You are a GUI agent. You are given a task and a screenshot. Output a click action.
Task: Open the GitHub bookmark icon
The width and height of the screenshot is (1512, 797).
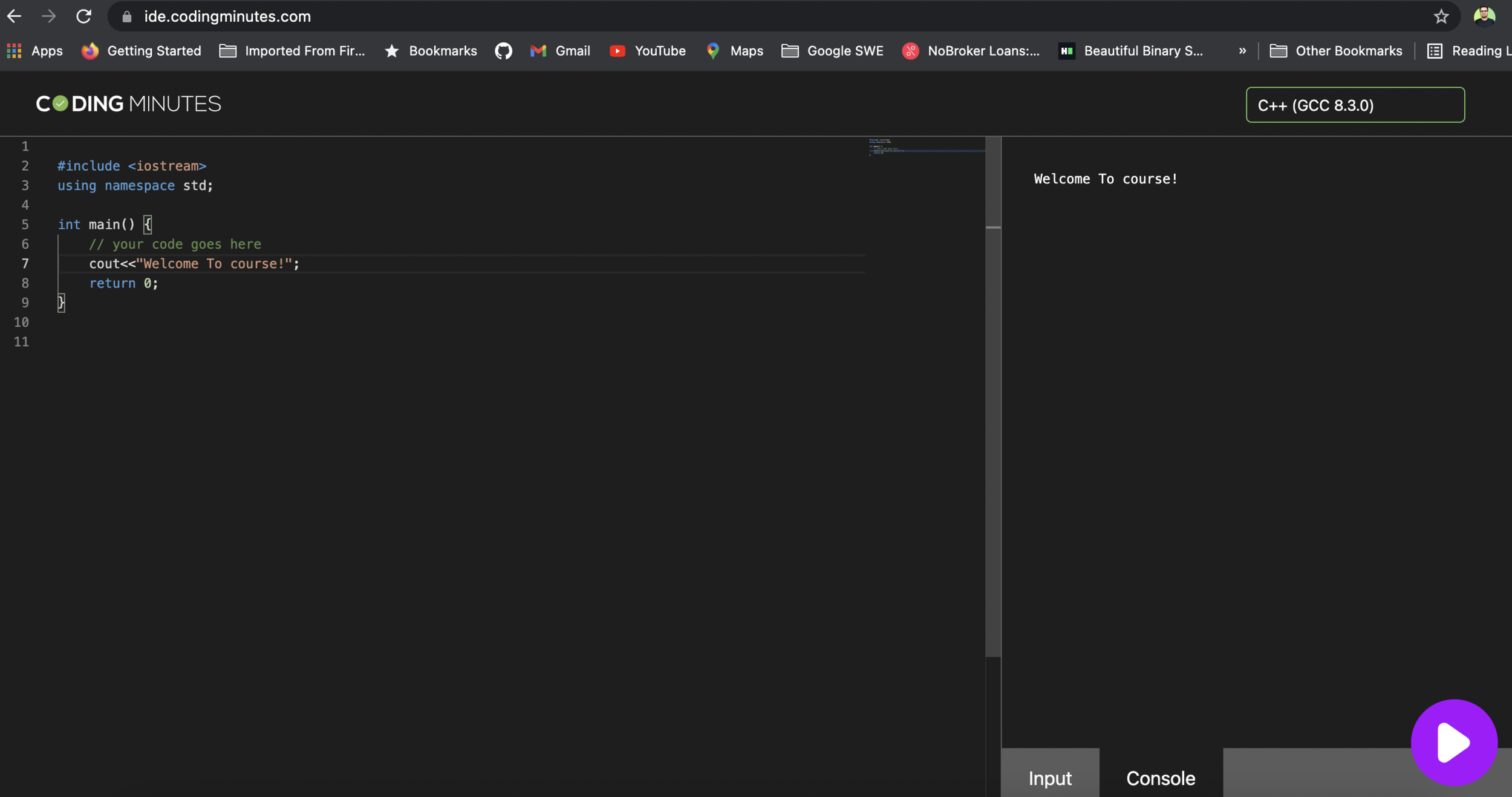(503, 51)
